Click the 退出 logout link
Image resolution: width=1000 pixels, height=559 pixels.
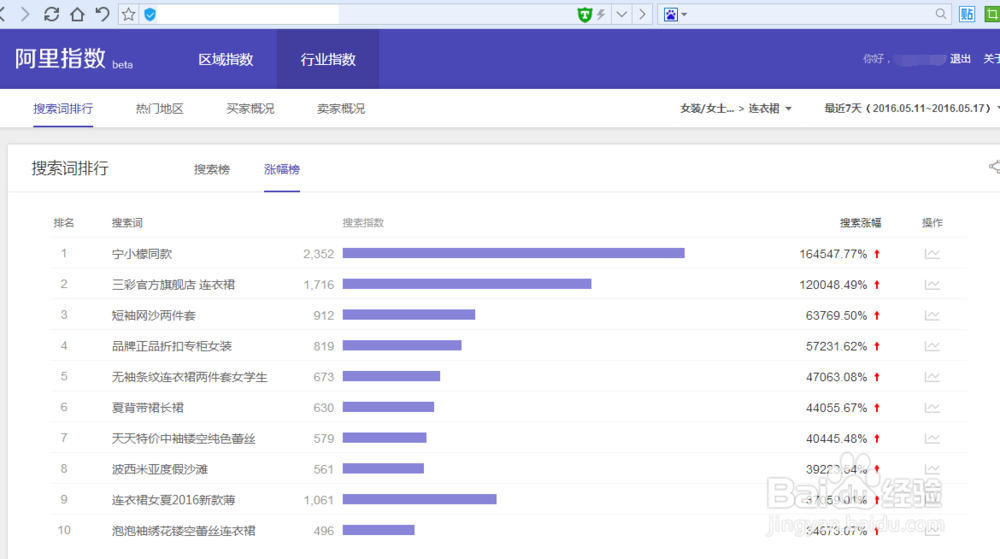point(960,59)
